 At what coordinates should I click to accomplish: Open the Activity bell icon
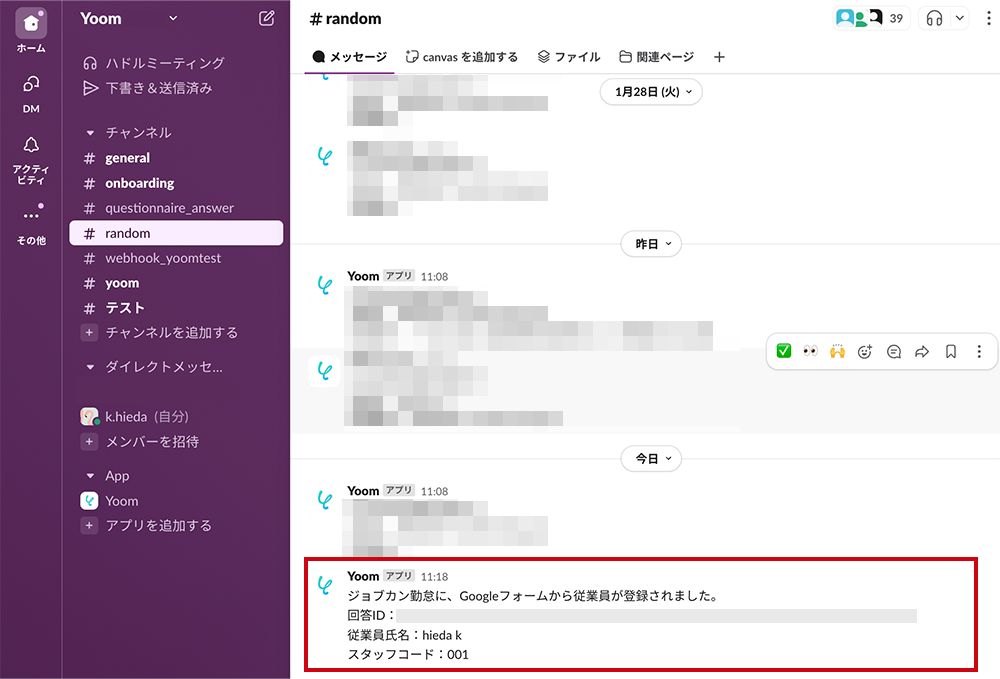point(31,145)
